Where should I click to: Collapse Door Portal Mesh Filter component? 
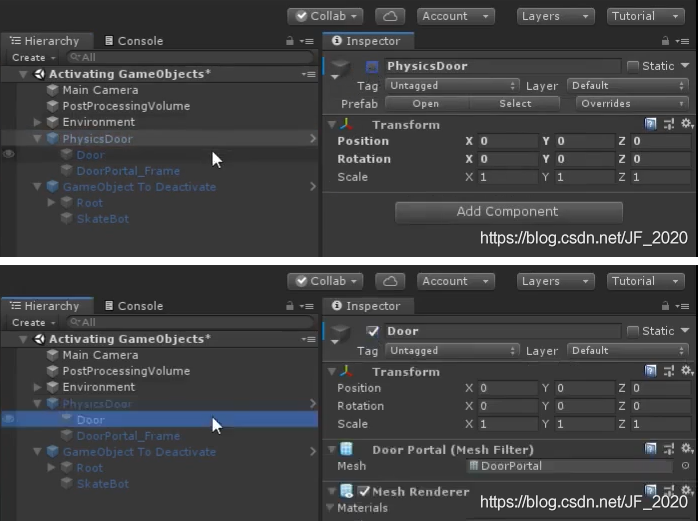332,450
